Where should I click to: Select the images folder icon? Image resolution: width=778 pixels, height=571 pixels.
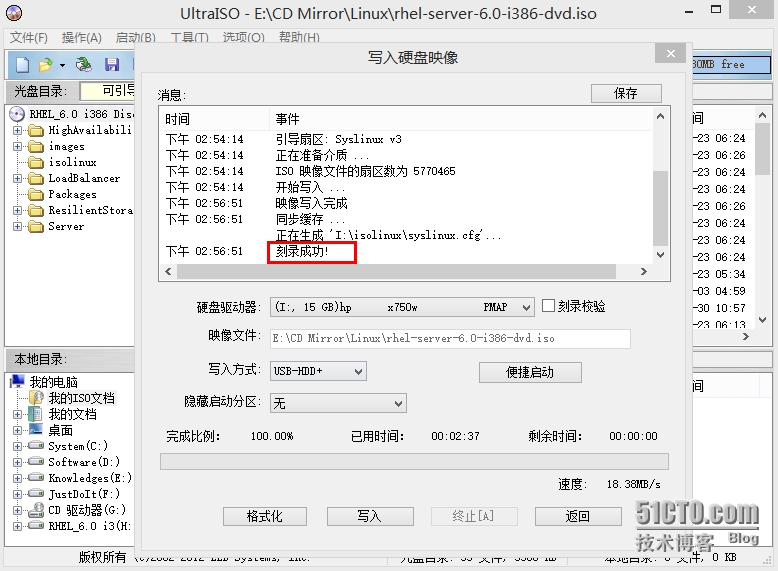36,146
